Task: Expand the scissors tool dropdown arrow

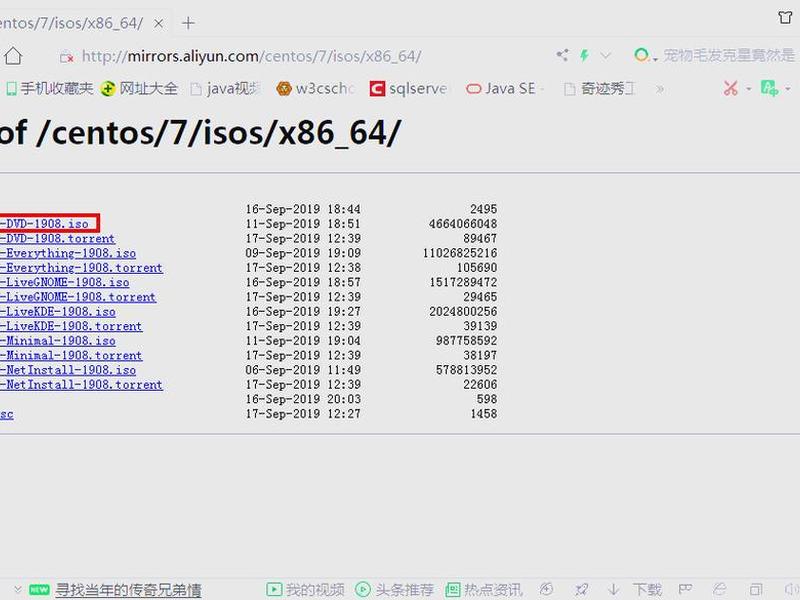Action: [x=748, y=89]
